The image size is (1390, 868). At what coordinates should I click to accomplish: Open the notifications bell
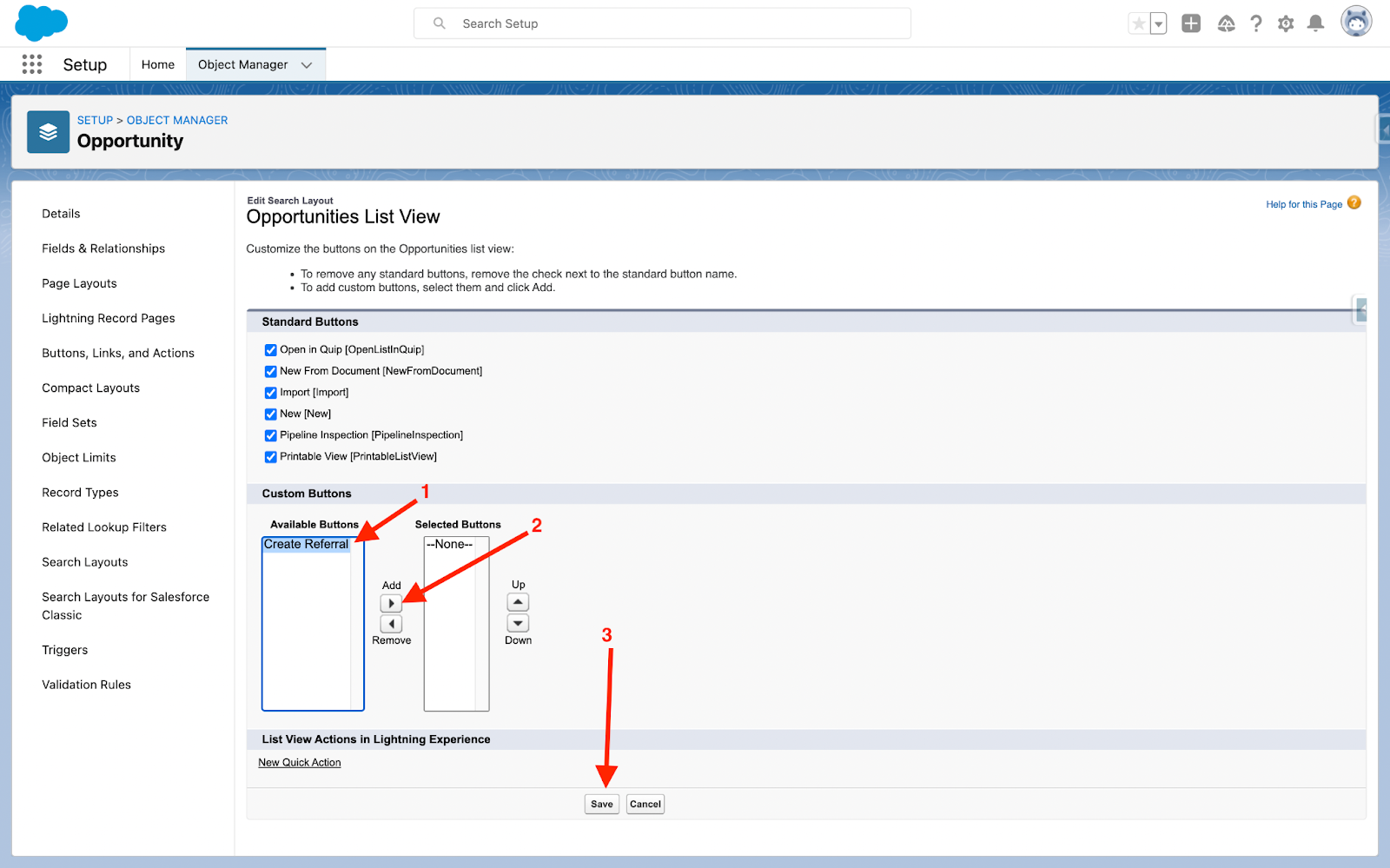1316,23
